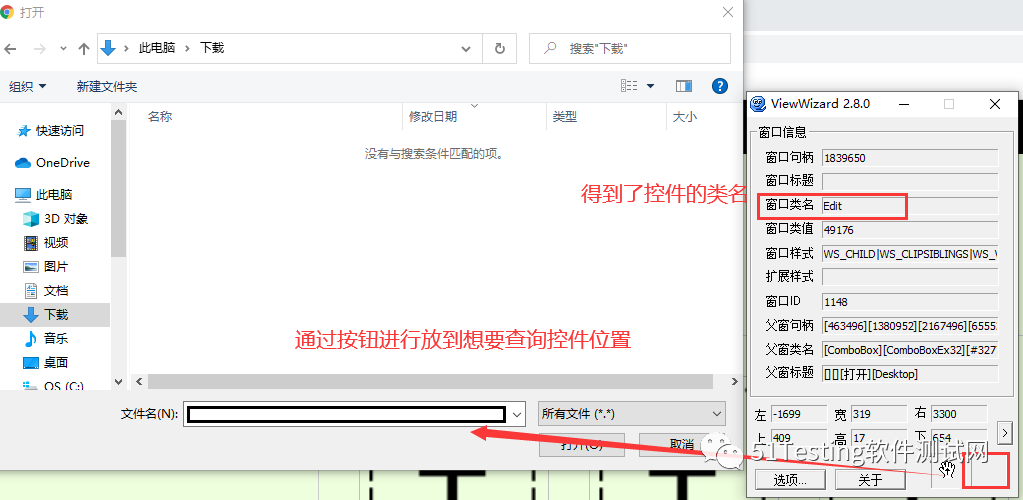This screenshot has width=1023, height=500.
Task: Click the 文件名(N) input field
Action: click(x=346, y=414)
